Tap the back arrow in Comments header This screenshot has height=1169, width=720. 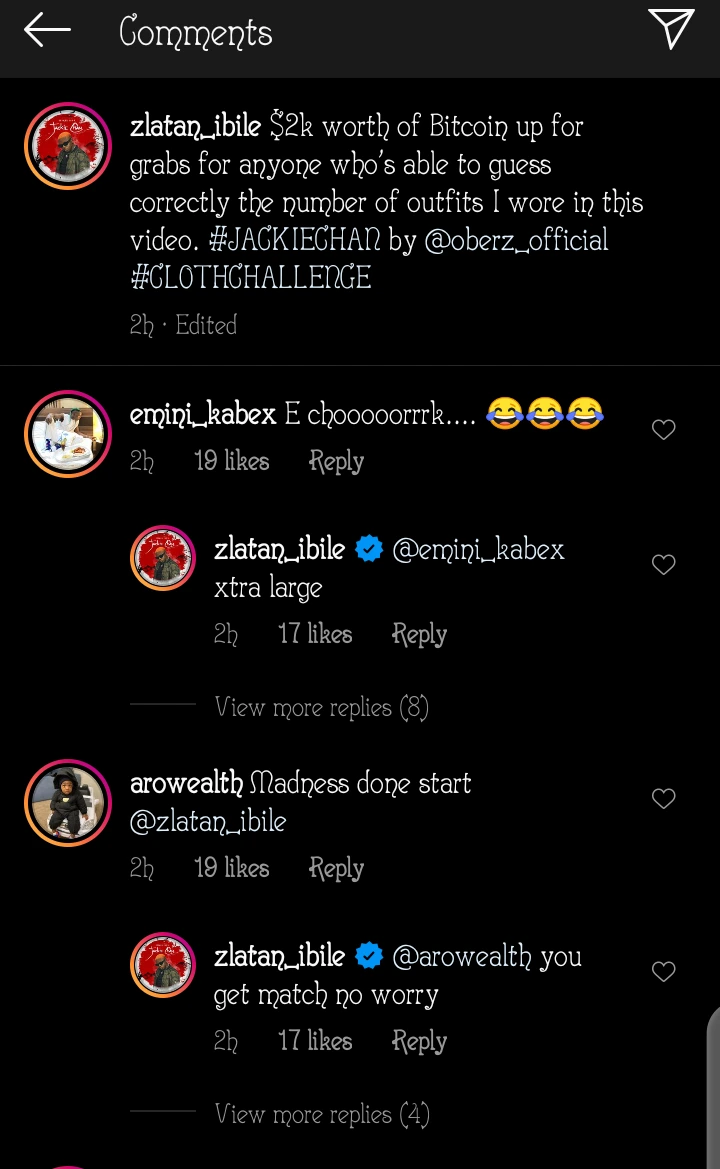pos(47,30)
